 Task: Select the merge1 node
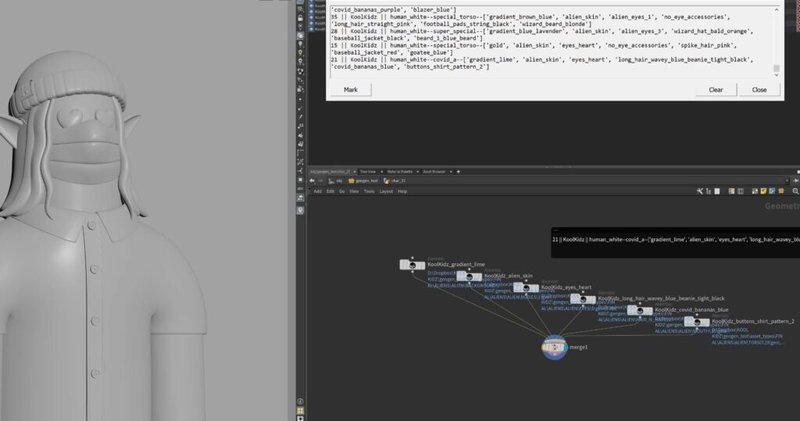[x=554, y=347]
